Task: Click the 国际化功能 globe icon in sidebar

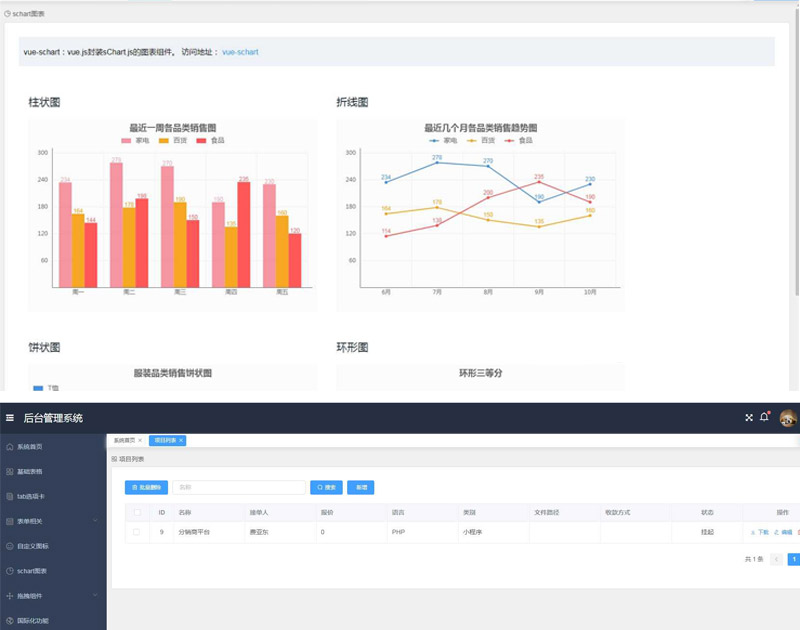Action: point(10,621)
